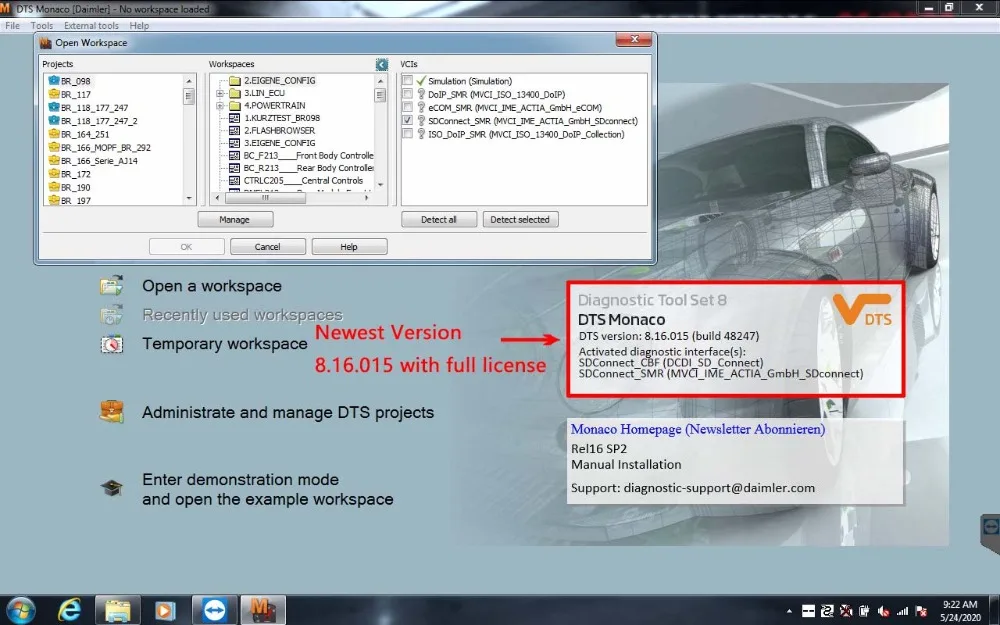Select project BR_172
Image resolution: width=1000 pixels, height=625 pixels.
point(75,174)
